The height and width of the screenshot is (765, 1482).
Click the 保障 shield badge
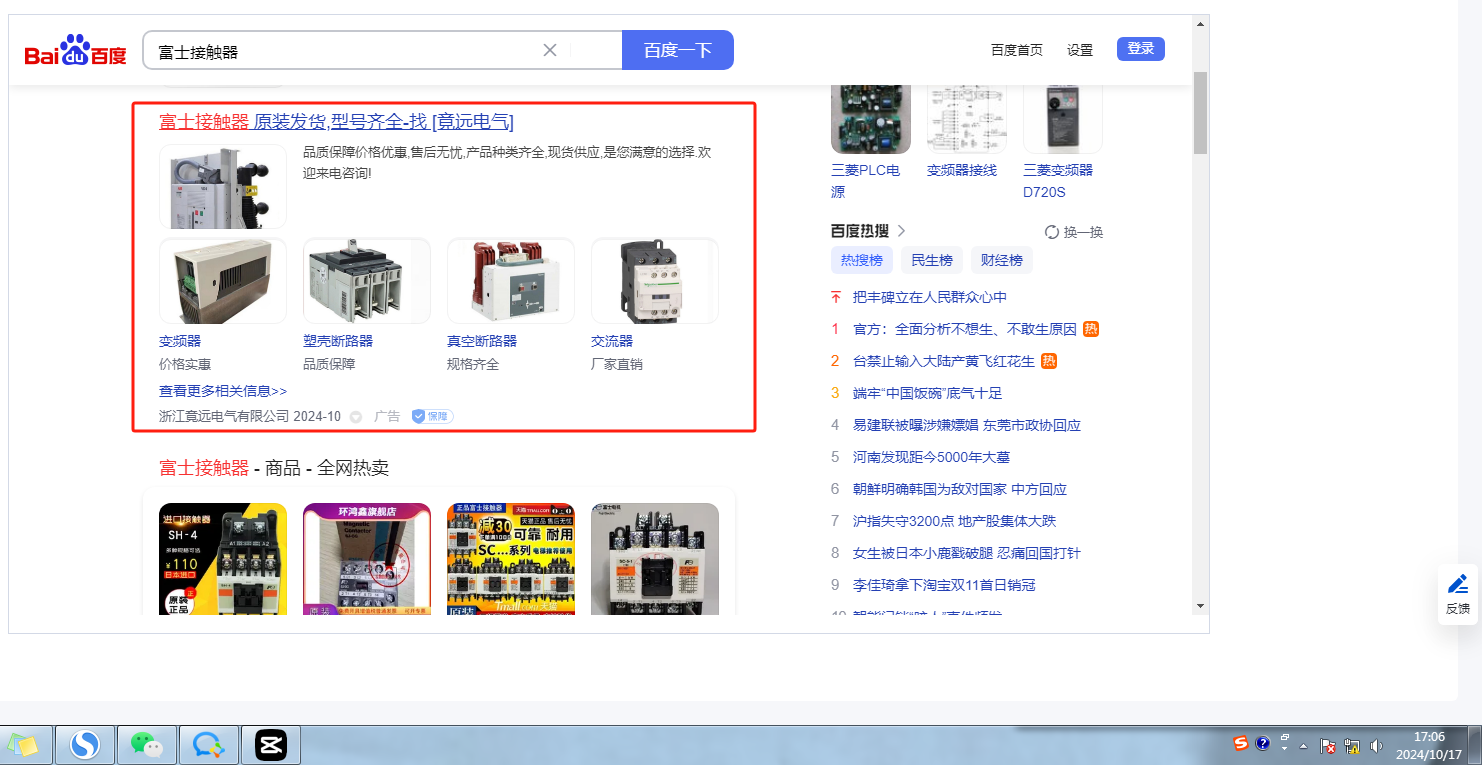(432, 416)
